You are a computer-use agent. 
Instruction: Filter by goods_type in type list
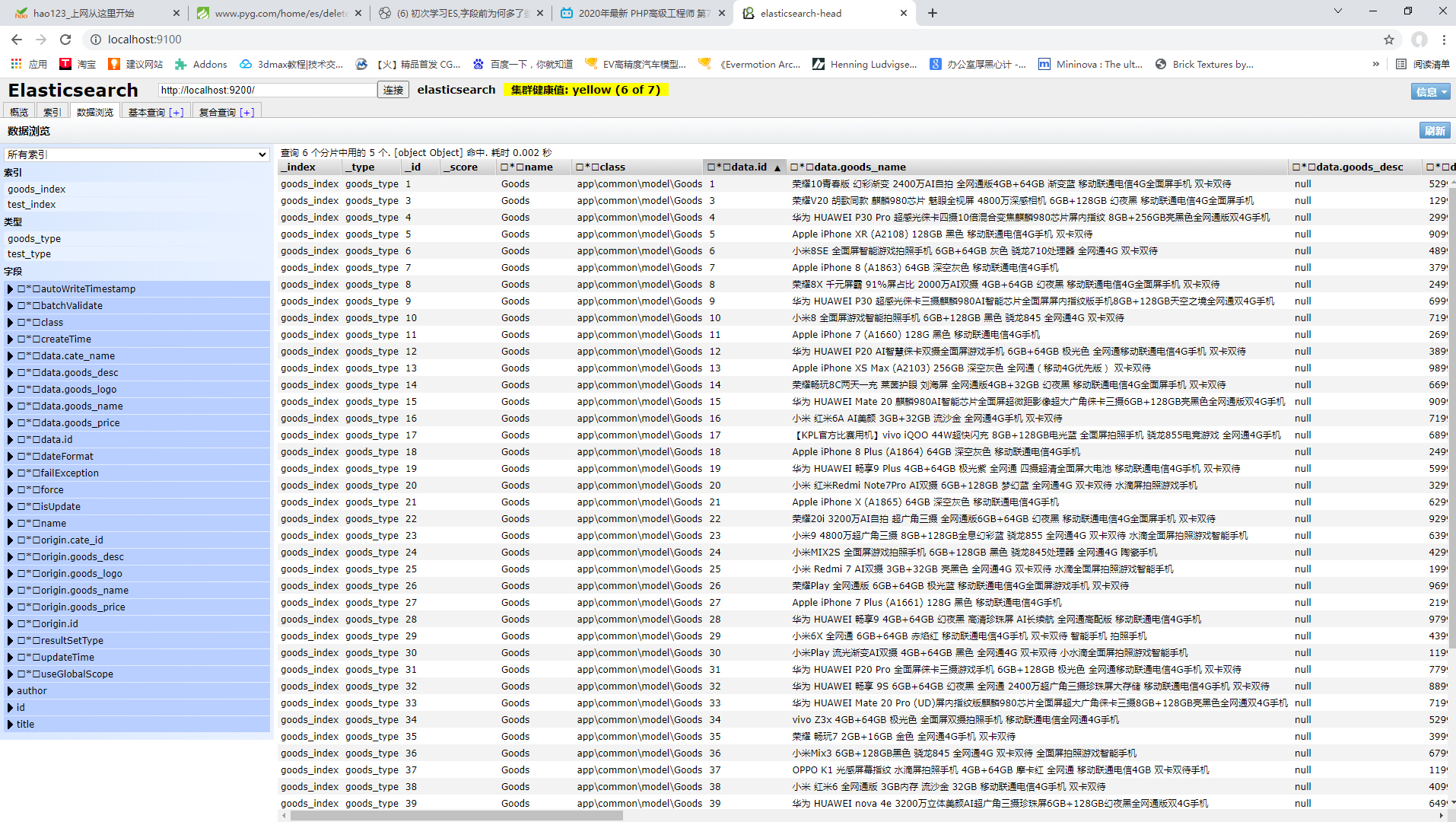tap(34, 238)
